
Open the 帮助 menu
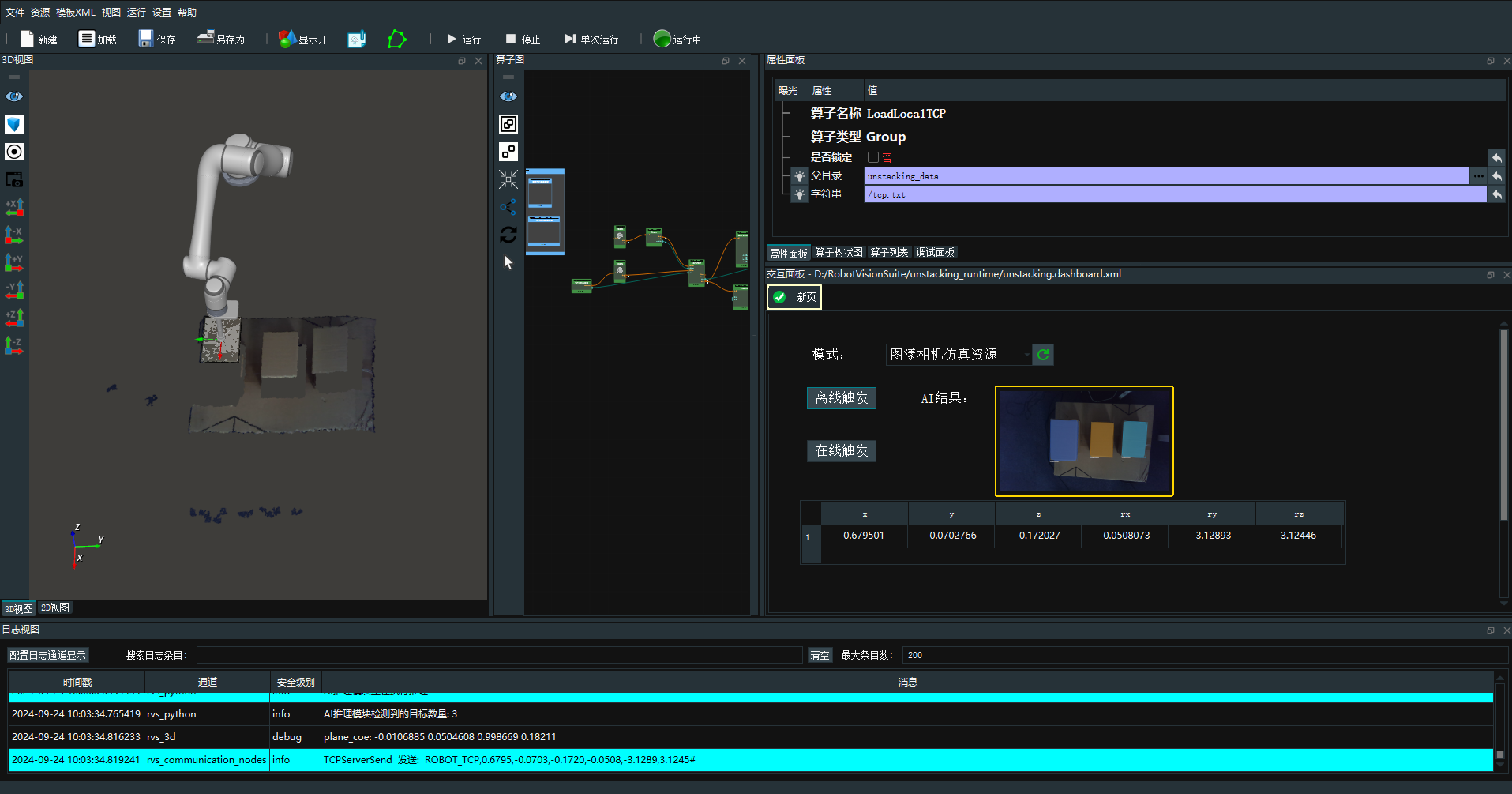[x=187, y=12]
